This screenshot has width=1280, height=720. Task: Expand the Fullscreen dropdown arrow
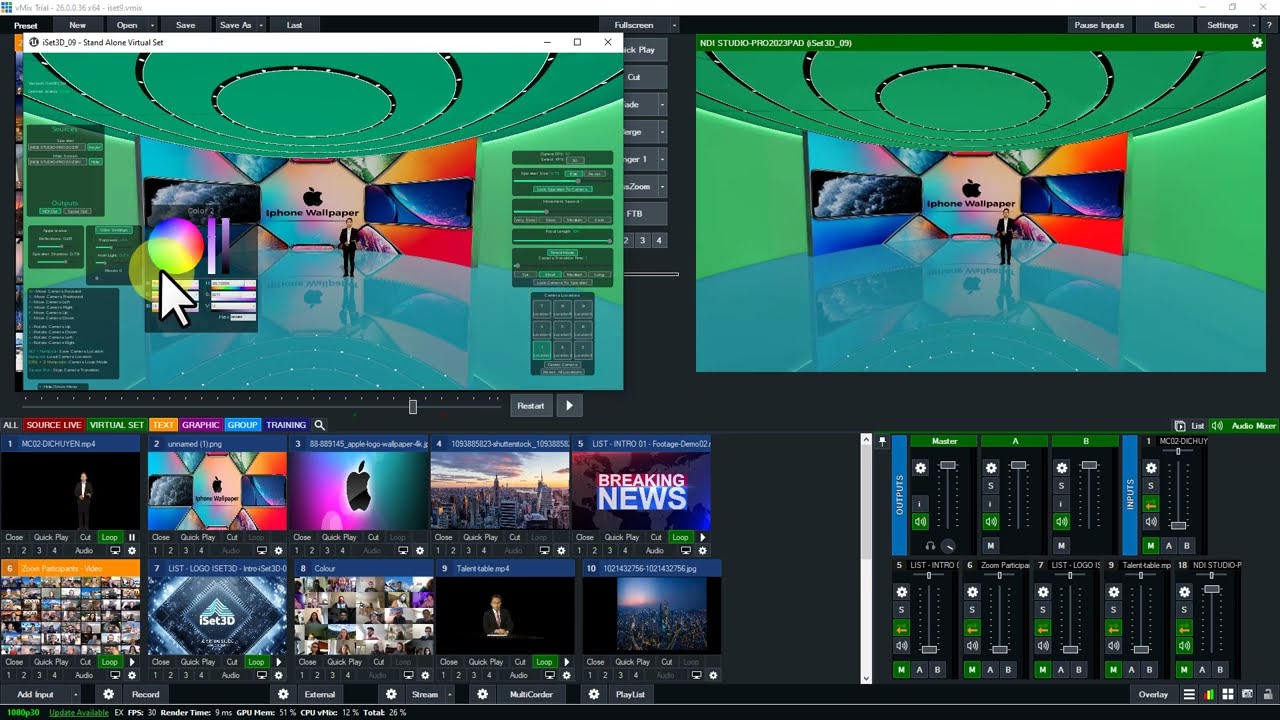[674, 25]
